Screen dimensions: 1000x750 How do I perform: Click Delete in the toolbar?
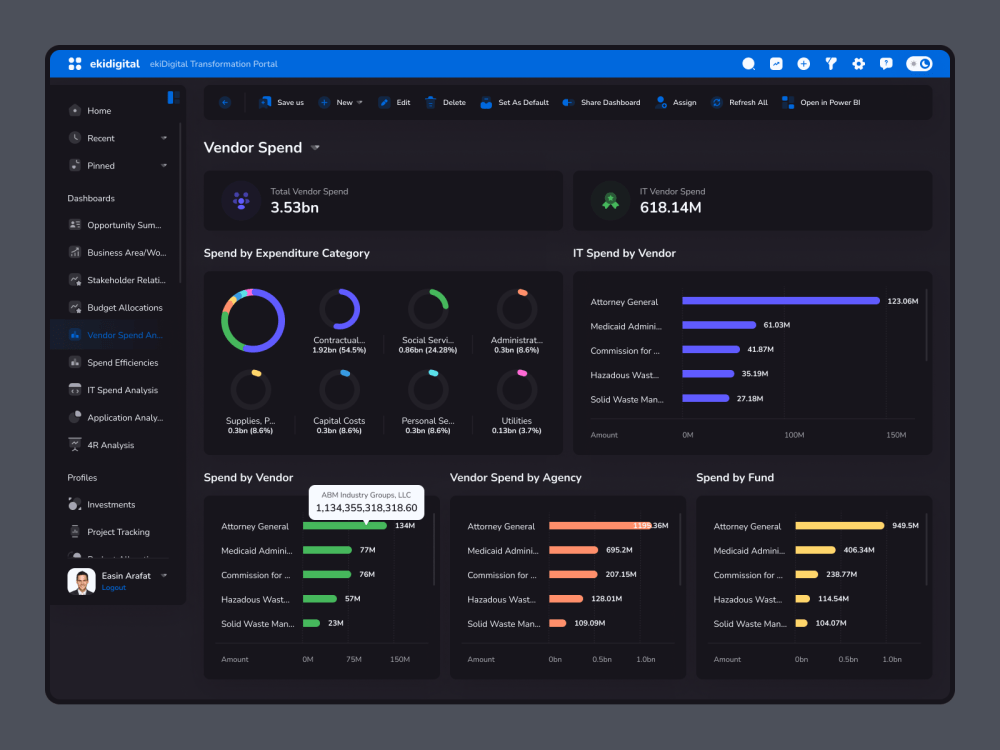click(445, 102)
